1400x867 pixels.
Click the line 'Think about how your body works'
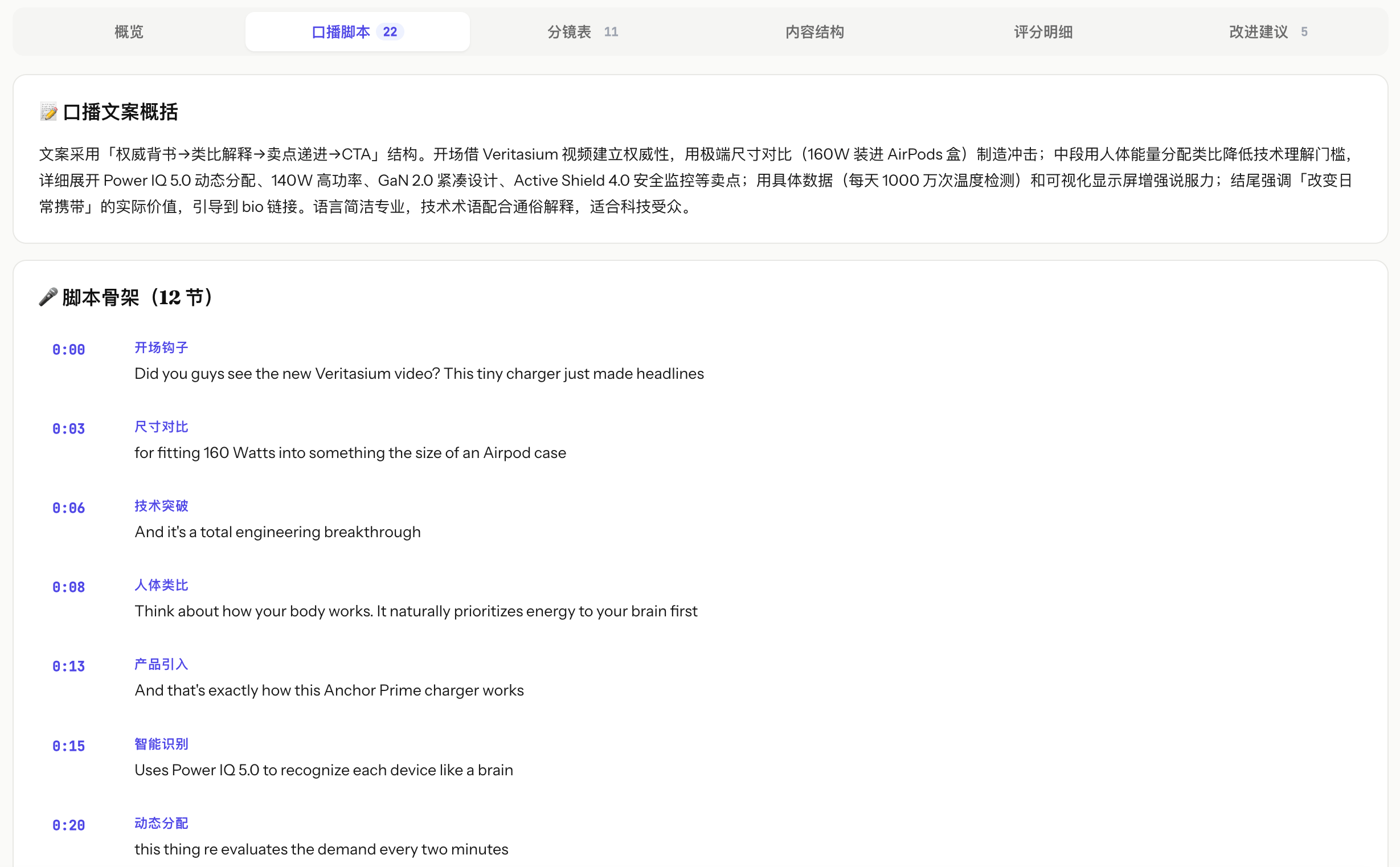(416, 611)
